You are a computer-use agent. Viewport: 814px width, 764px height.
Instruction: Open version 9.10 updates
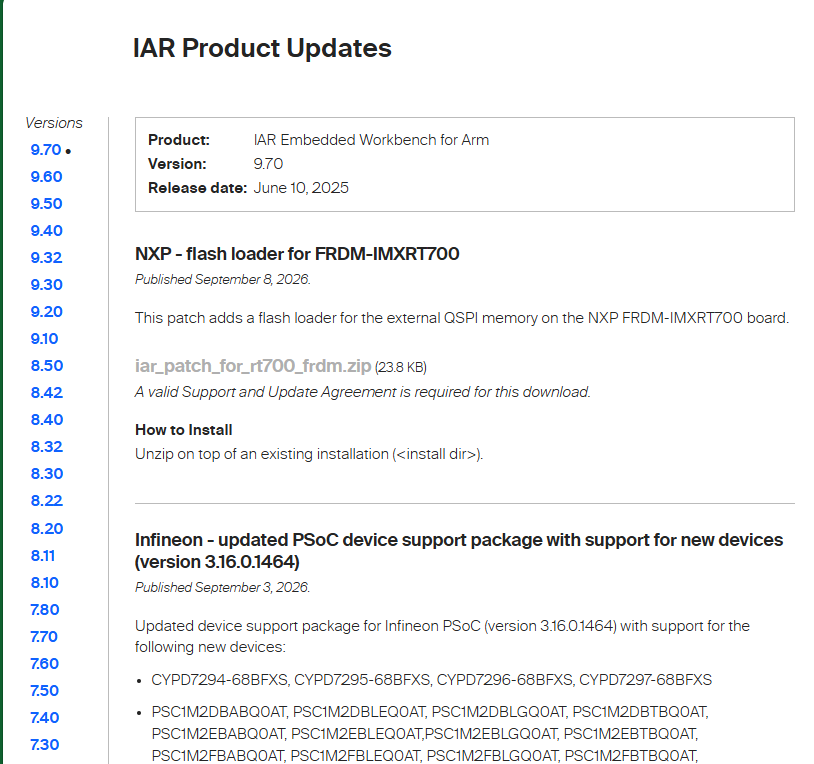click(x=44, y=339)
